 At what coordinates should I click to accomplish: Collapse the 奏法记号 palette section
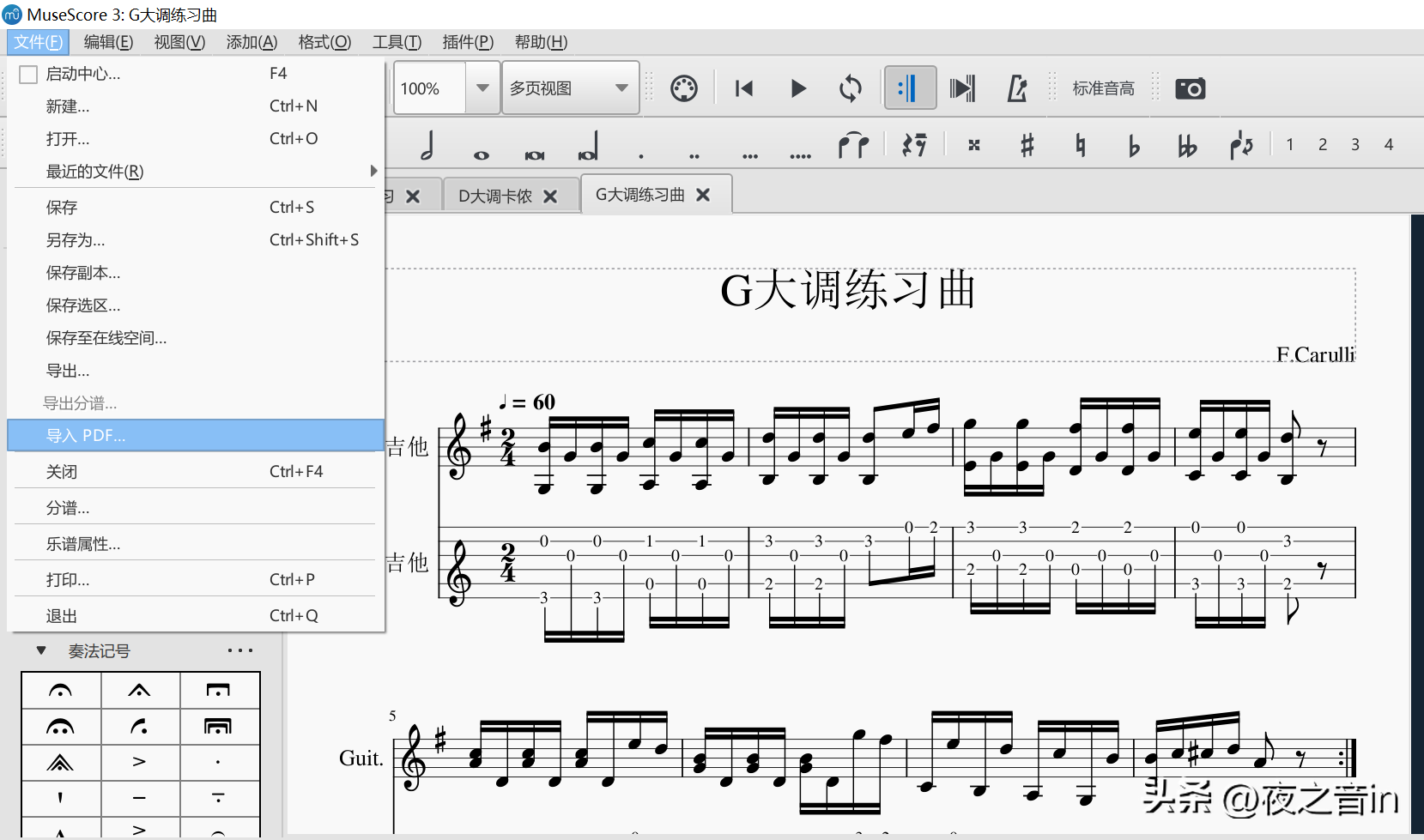point(41,651)
